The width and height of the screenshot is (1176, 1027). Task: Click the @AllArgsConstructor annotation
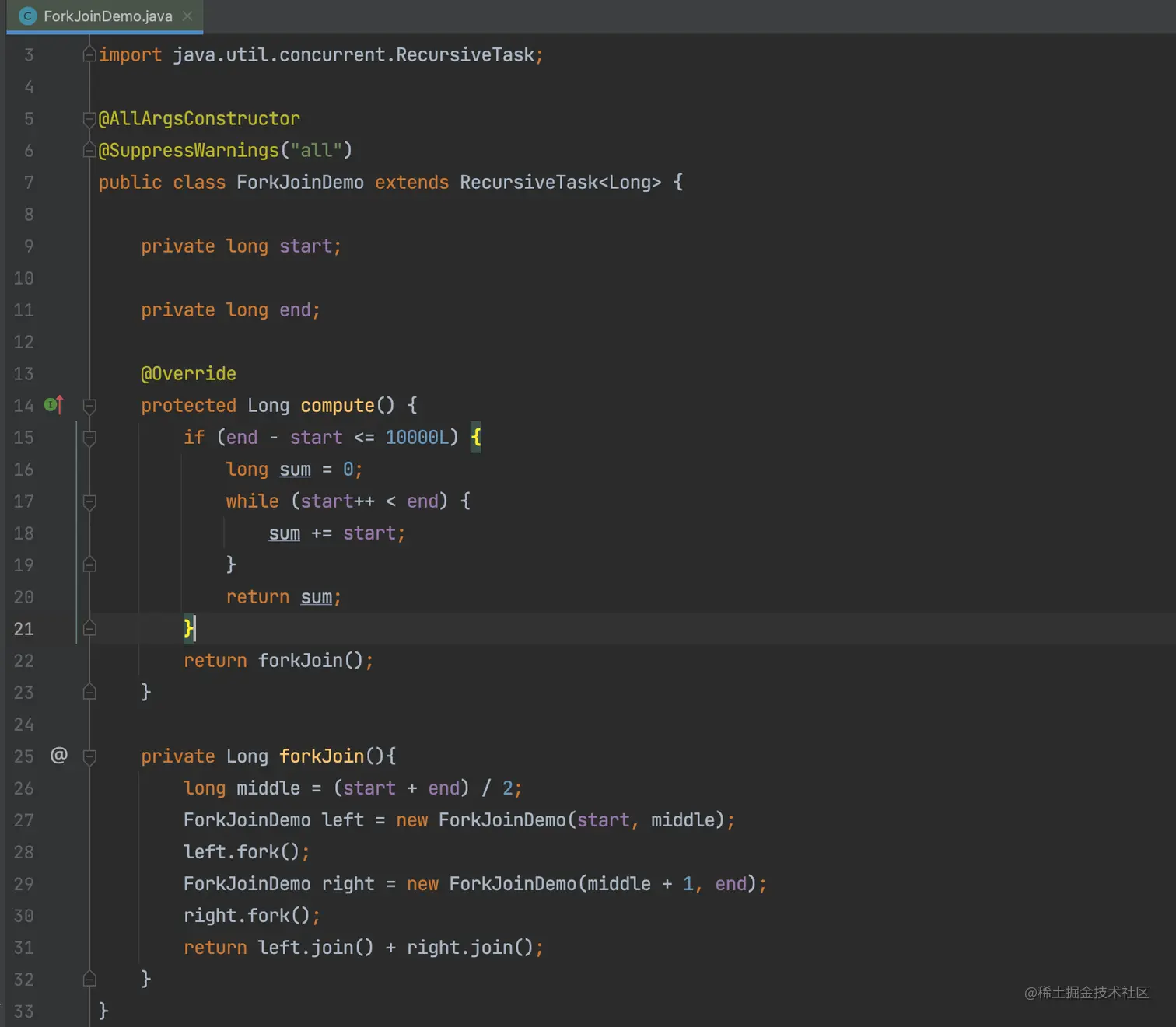(199, 119)
